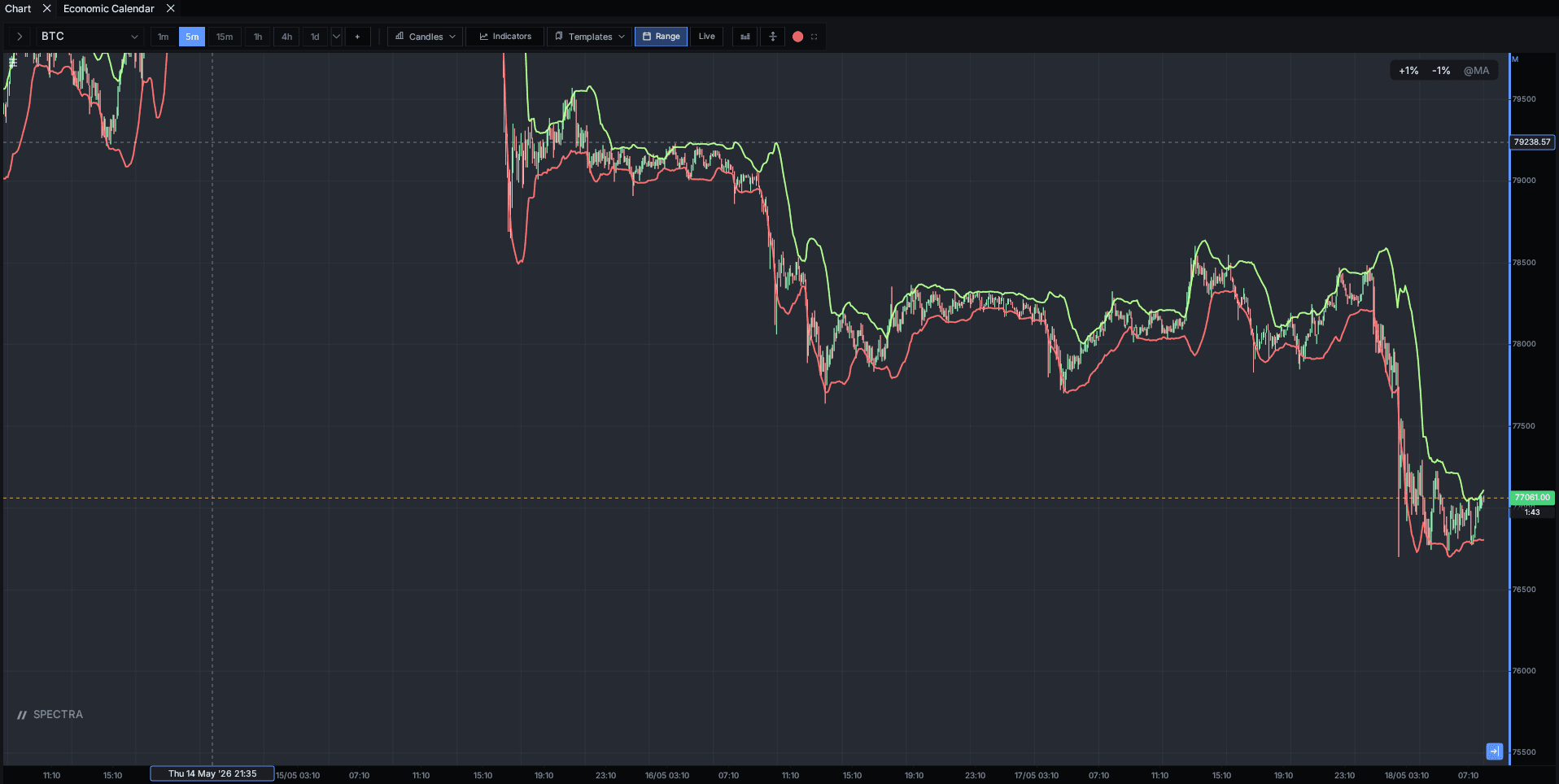
Task: Toggle the Range calendar button
Action: click(662, 37)
